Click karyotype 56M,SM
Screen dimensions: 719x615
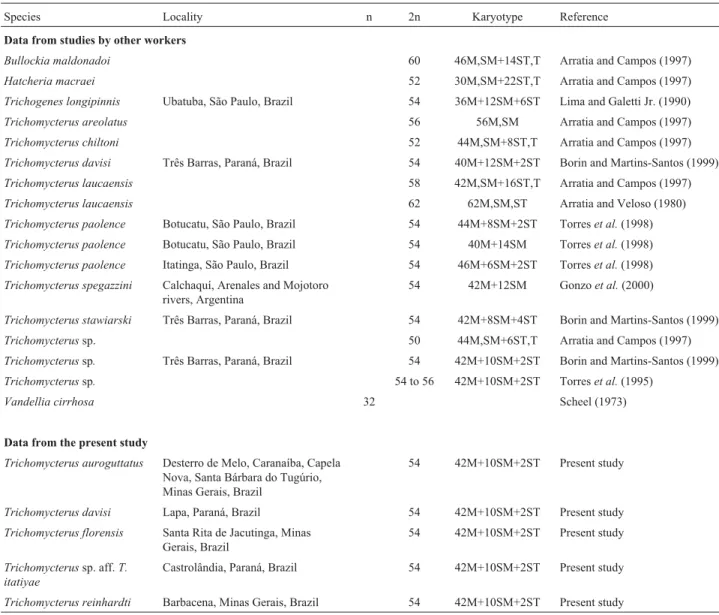pyautogui.click(x=497, y=122)
